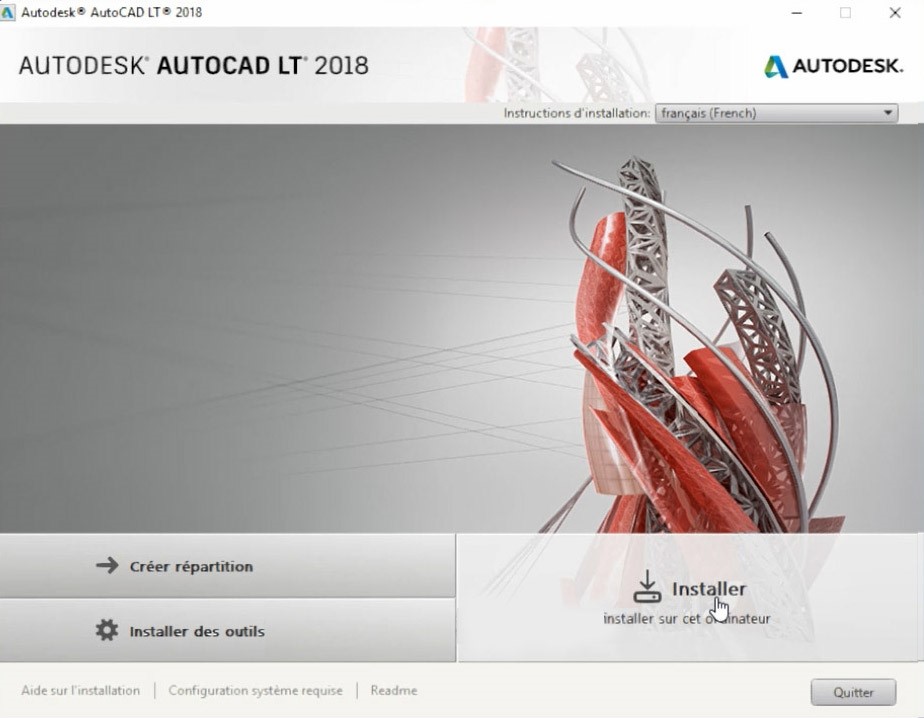Click the arrow icon beside Créer répartition
This screenshot has width=924, height=718.
point(107,566)
